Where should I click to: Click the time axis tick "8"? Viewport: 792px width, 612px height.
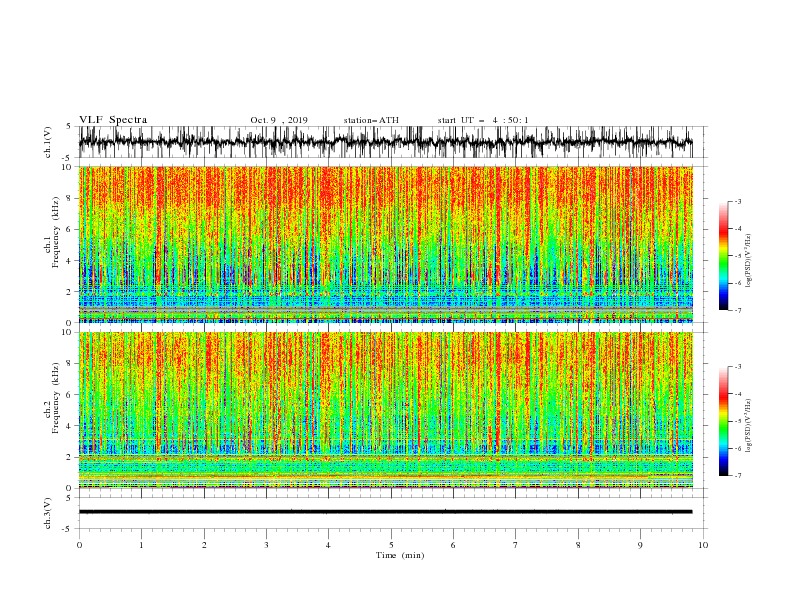pos(578,545)
